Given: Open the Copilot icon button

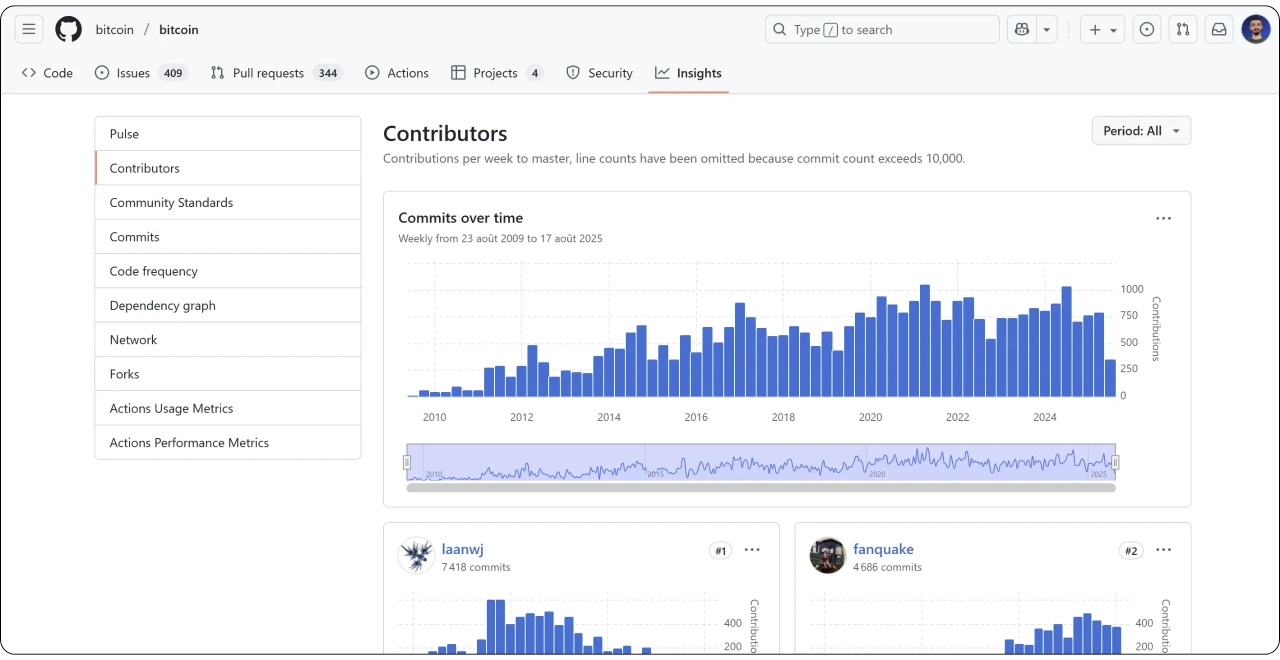Looking at the screenshot, I should point(1022,30).
